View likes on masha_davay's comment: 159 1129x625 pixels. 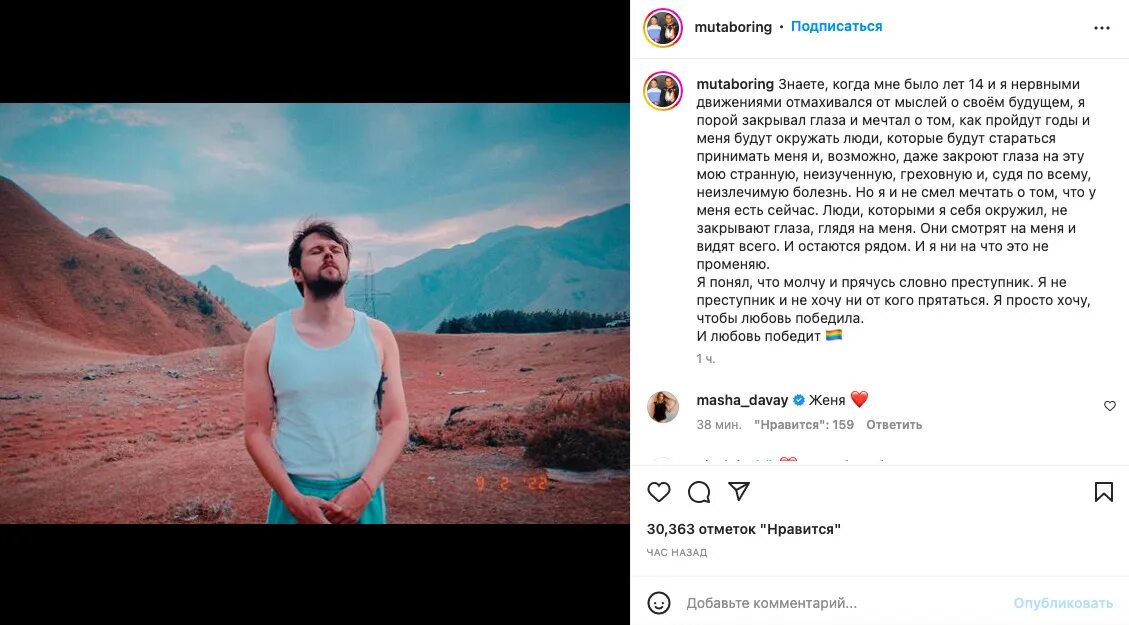tap(804, 425)
